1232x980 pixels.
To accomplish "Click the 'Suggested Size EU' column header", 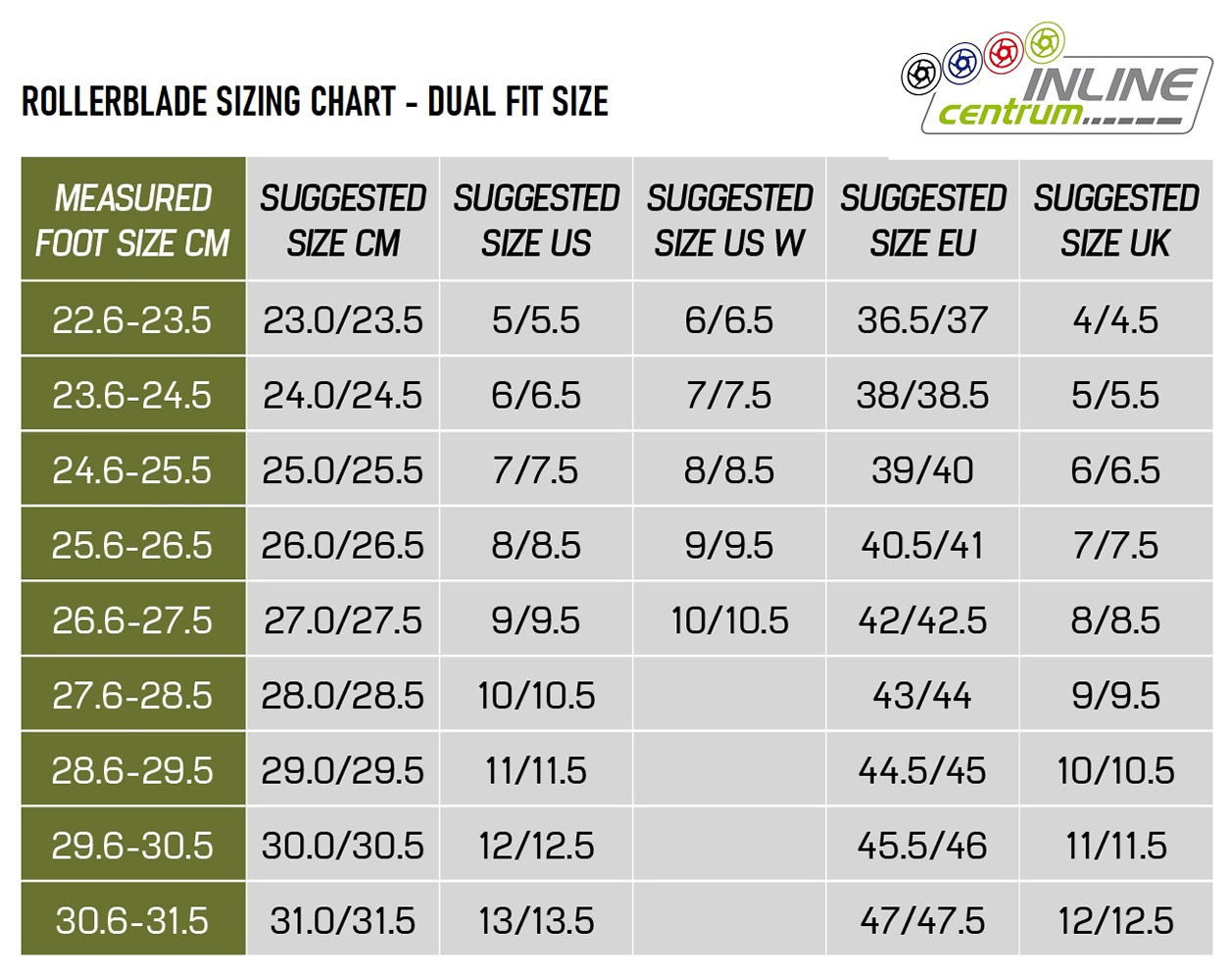I will coord(923,220).
